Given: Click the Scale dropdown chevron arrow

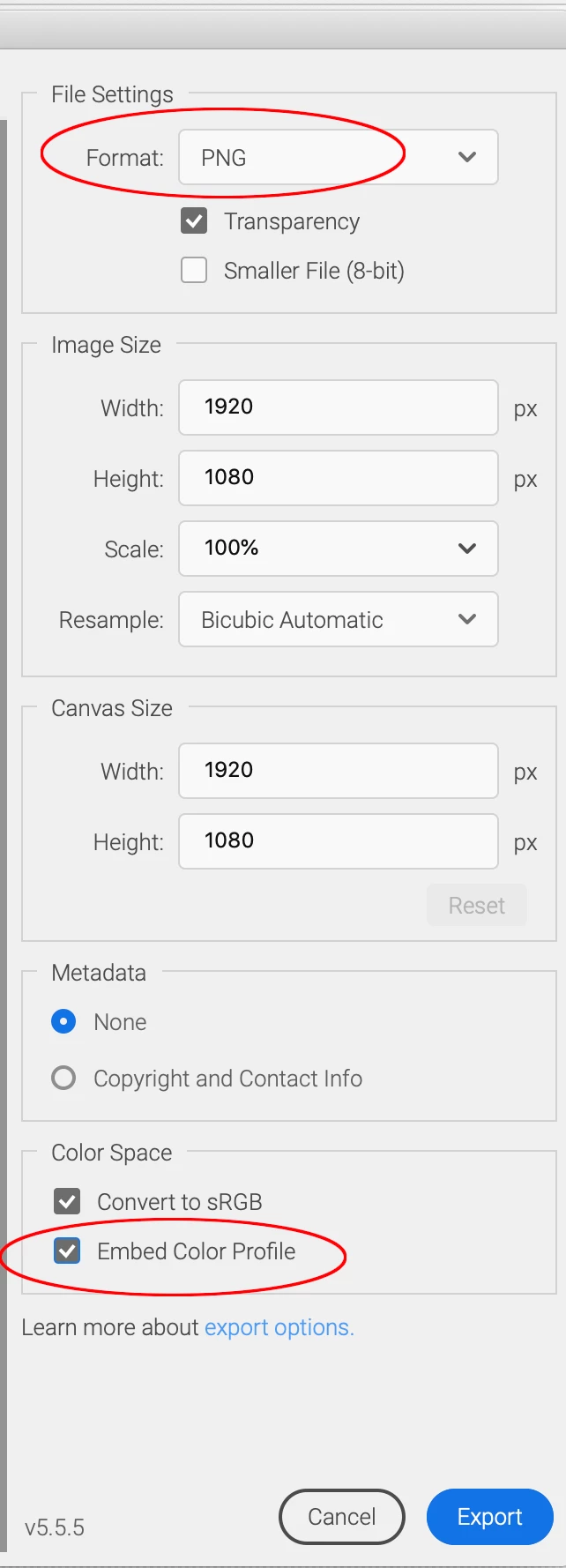Looking at the screenshot, I should click(x=467, y=549).
